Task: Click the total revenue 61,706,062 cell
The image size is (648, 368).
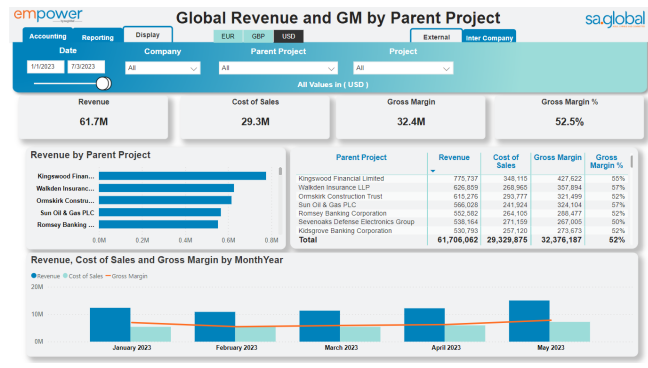Action: coord(457,240)
